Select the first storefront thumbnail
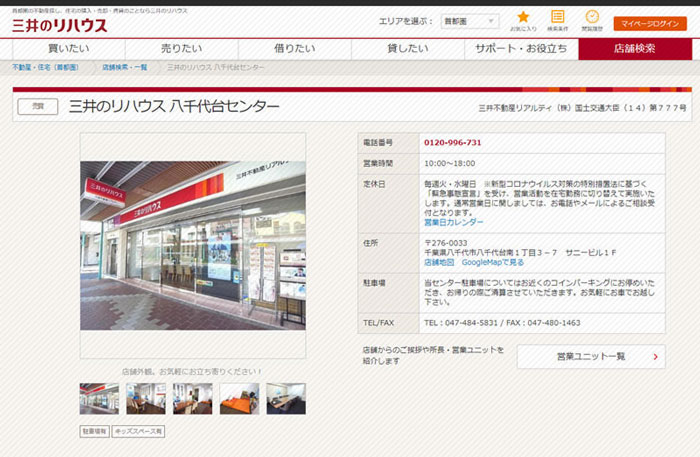The width and height of the screenshot is (700, 457). coord(99,399)
